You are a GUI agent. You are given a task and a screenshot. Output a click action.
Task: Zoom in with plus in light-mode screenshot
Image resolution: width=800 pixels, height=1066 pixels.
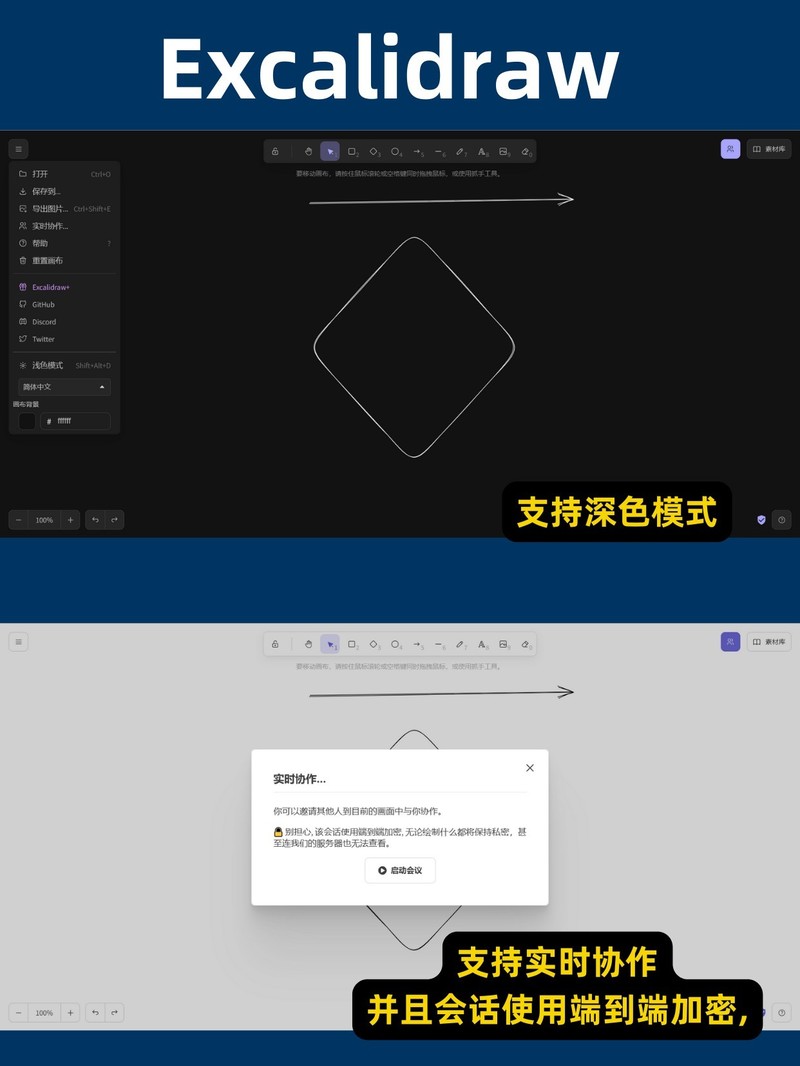pos(70,1013)
